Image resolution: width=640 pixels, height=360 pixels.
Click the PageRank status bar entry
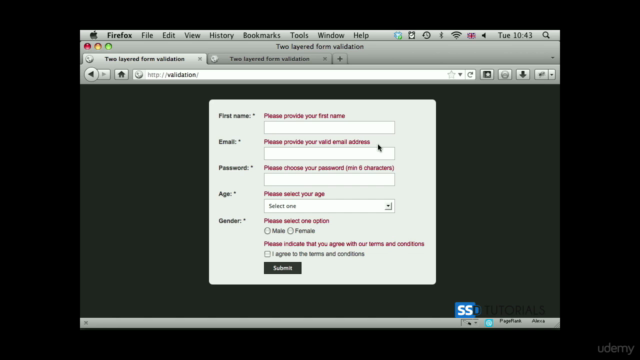[x=510, y=321]
